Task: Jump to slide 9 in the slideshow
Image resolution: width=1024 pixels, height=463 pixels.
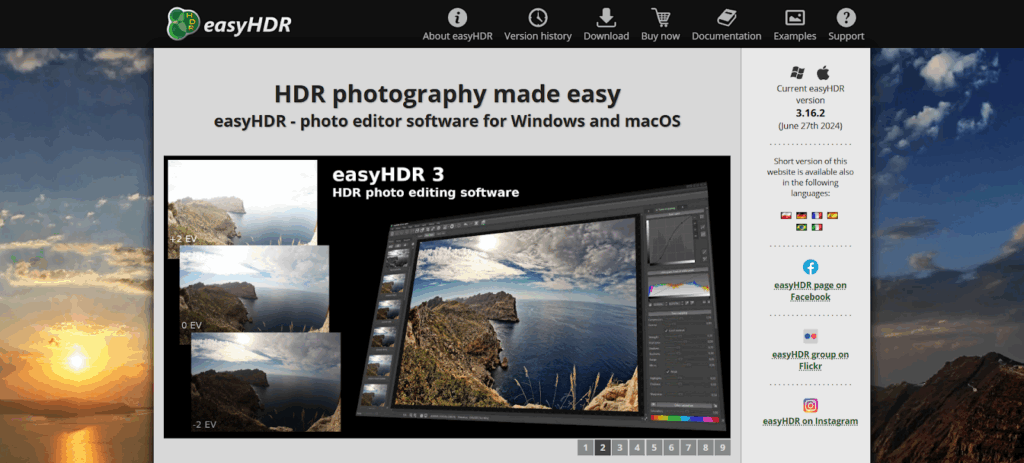Action: click(722, 448)
